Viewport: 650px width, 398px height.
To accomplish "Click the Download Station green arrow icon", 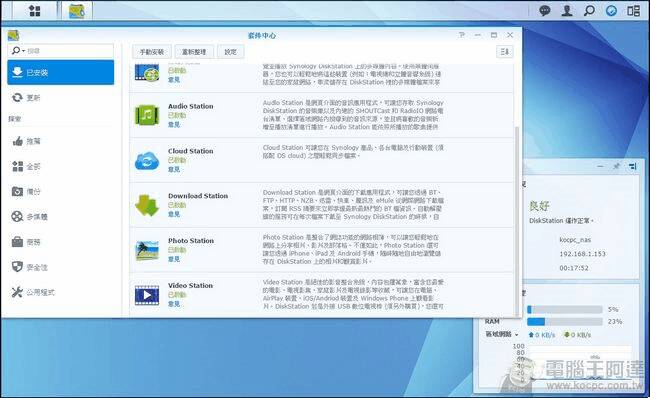I will [x=147, y=205].
